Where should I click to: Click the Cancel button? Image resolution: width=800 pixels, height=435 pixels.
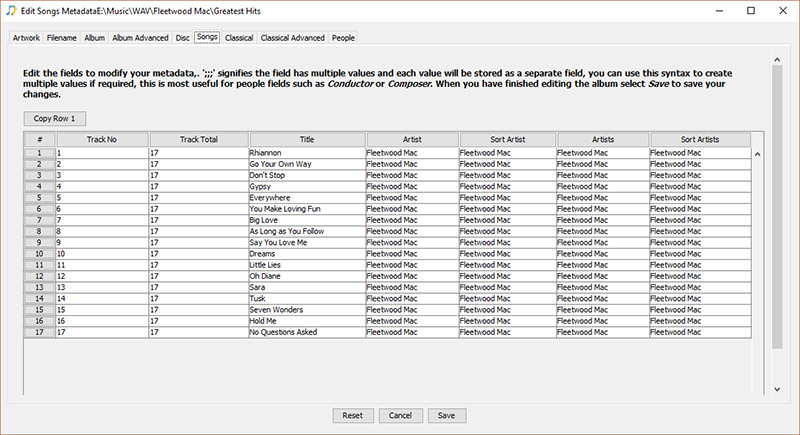pyautogui.click(x=400, y=416)
